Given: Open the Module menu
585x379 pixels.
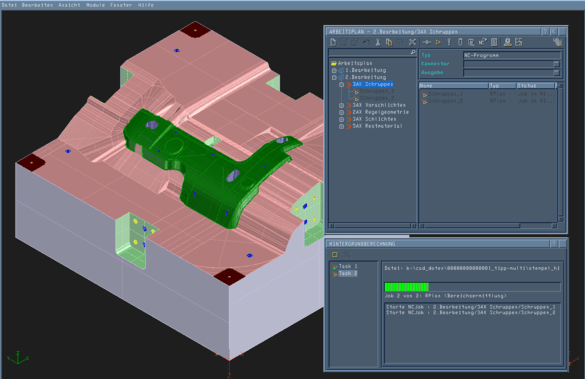Looking at the screenshot, I should [x=95, y=5].
